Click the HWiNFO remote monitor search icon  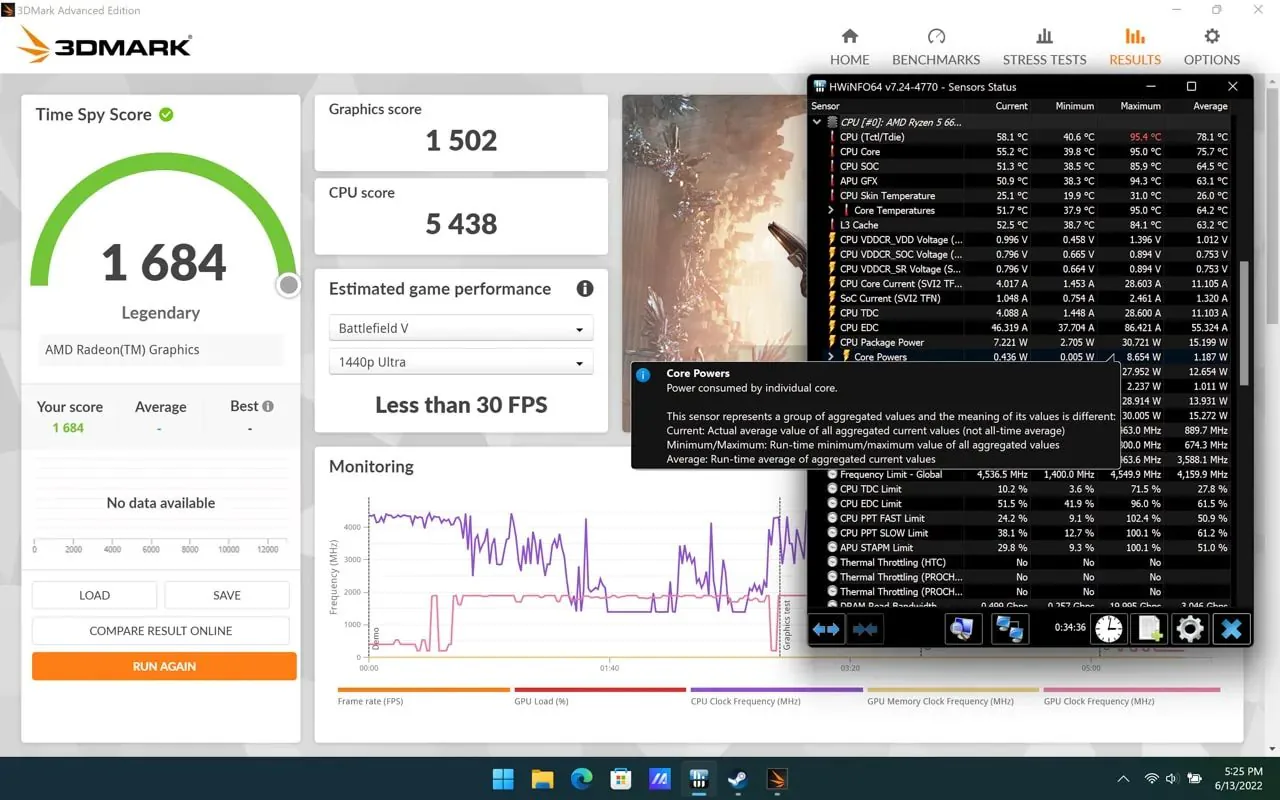963,629
